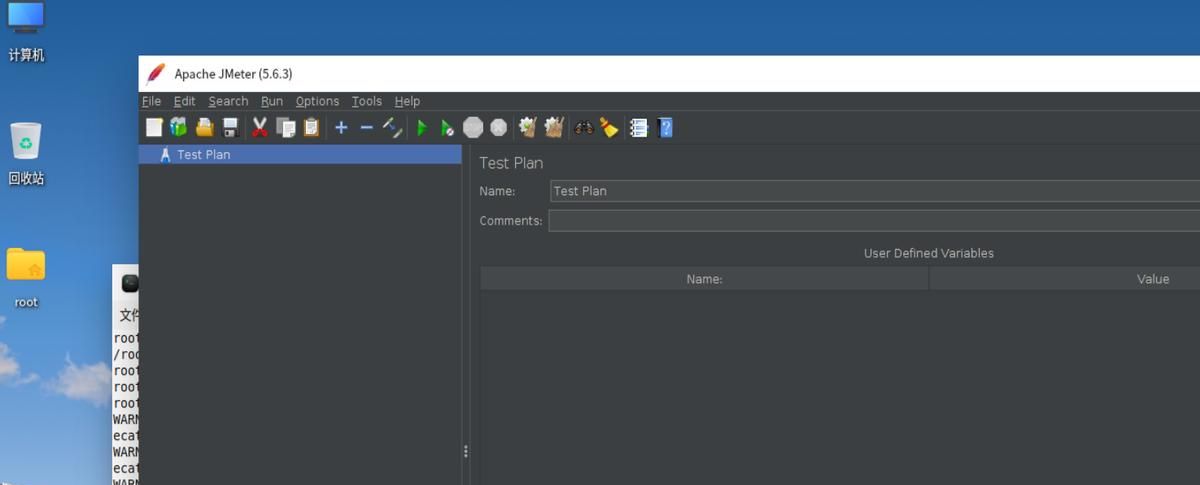1200x485 pixels.
Task: Click the Paste clipboard icon
Action: [312, 128]
